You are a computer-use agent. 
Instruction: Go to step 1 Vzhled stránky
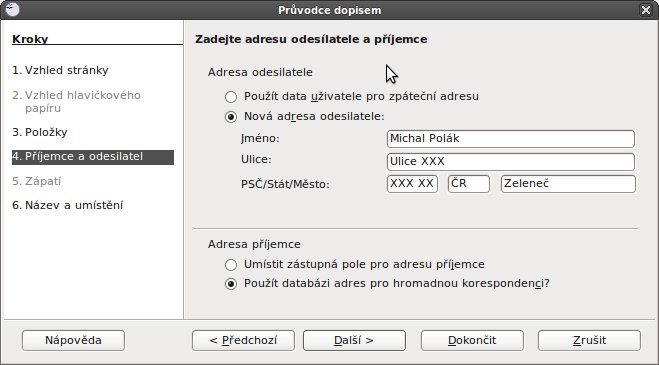tap(60, 70)
